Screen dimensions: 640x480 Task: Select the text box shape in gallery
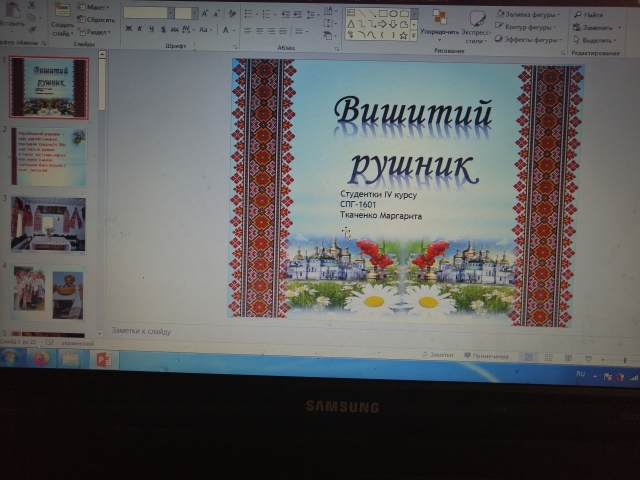[351, 13]
